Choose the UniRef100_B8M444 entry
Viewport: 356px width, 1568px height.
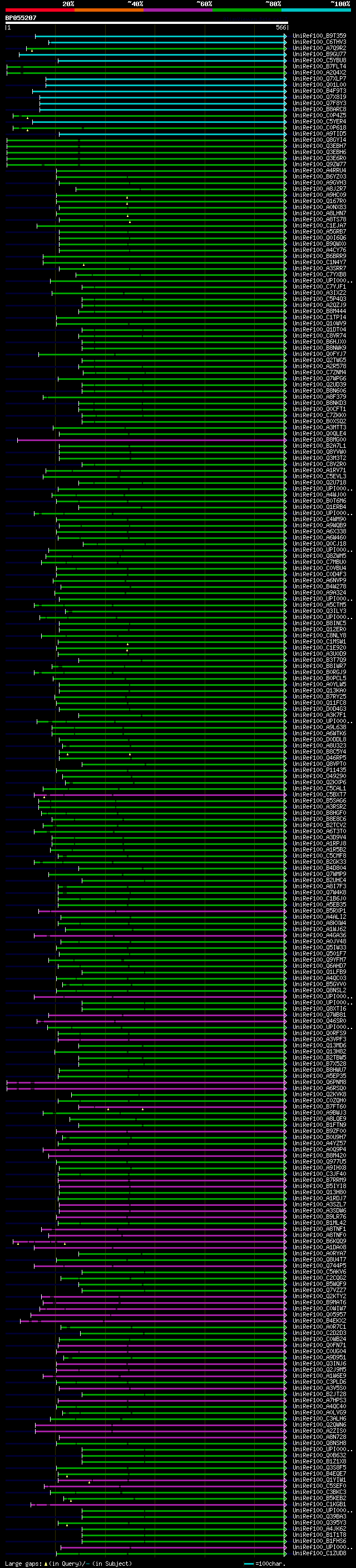coord(319,311)
